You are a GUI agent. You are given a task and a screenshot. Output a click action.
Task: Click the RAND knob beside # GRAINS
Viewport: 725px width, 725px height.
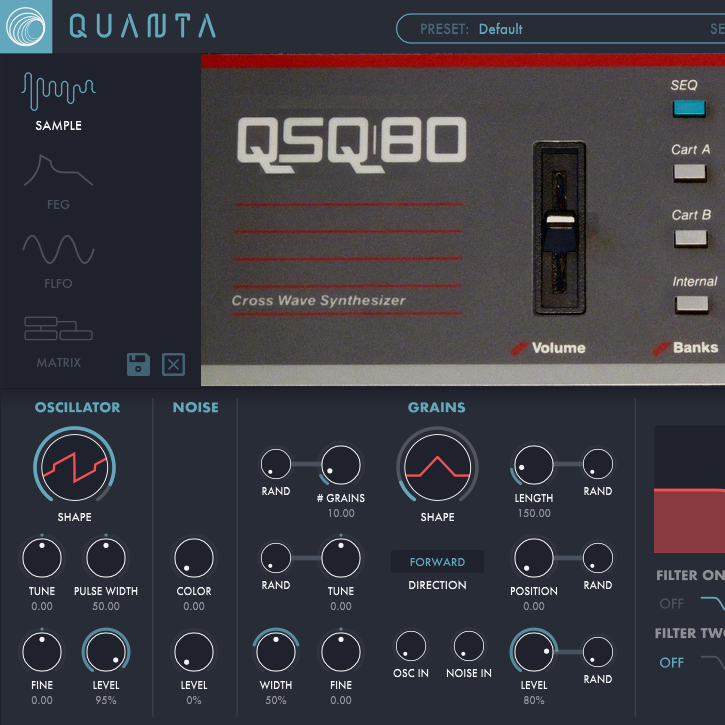coord(276,464)
